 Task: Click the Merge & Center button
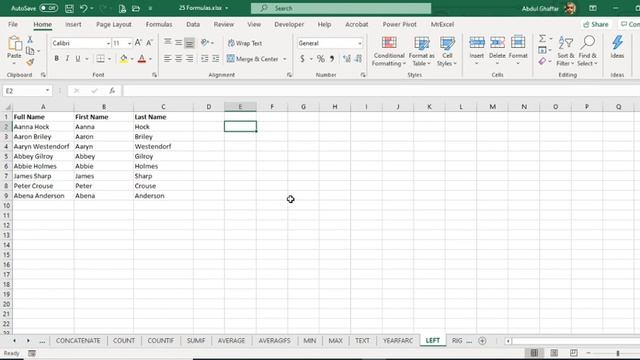point(253,59)
